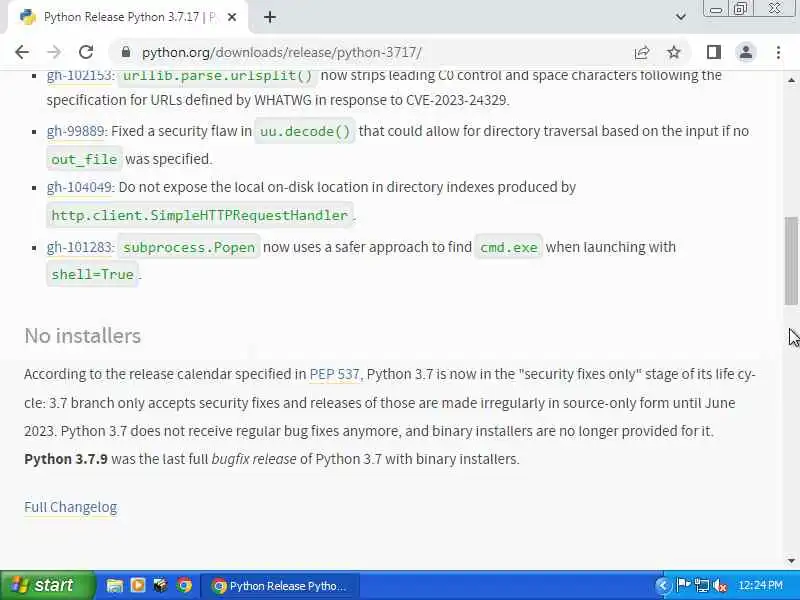800x600 pixels.
Task: Minimize the Chrome window
Action: point(716,9)
